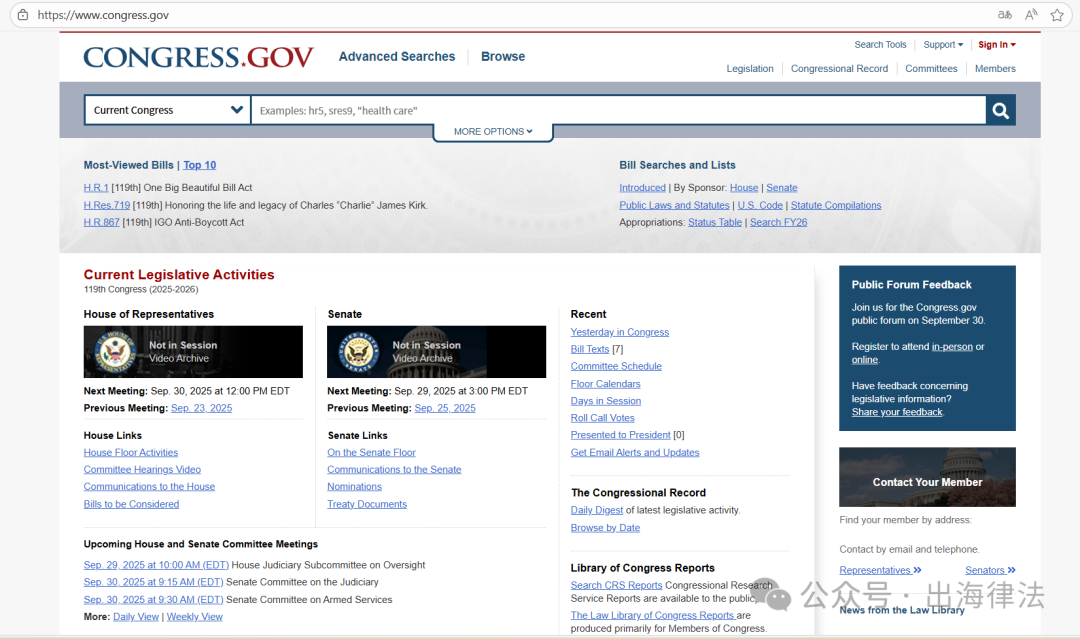The height and width of the screenshot is (639, 1080).
Task: Click the translate icon in address bar
Action: point(1005,14)
